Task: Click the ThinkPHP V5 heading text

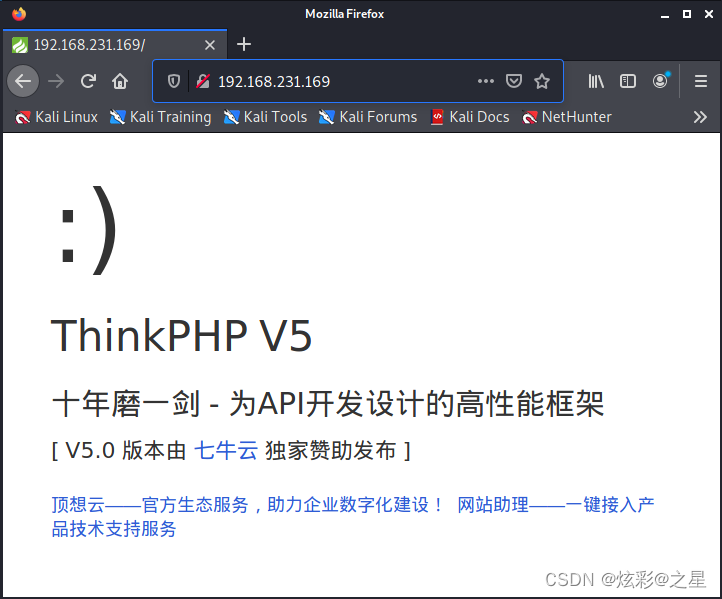Action: (x=181, y=336)
